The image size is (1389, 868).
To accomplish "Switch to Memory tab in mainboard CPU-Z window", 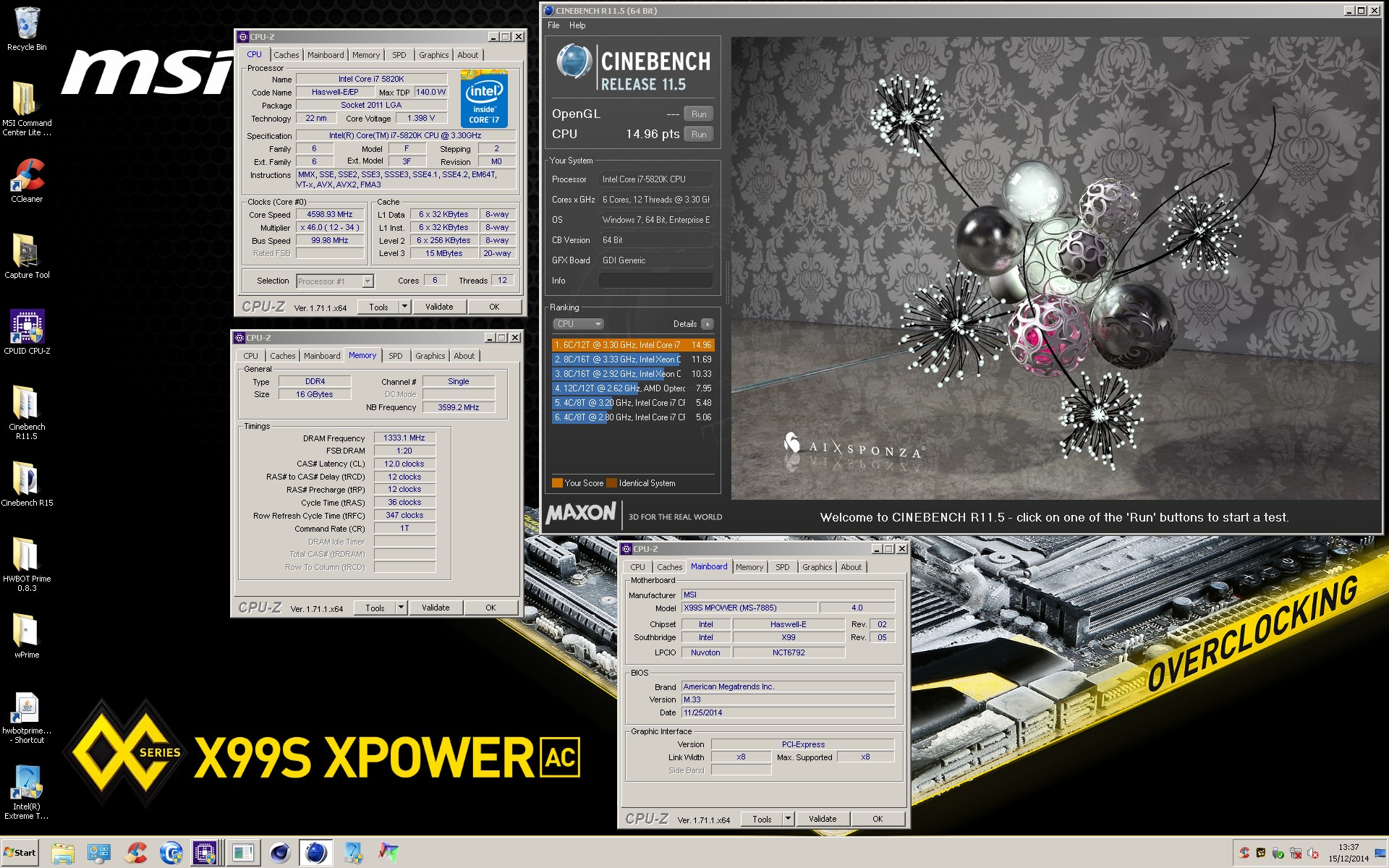I will point(749,567).
